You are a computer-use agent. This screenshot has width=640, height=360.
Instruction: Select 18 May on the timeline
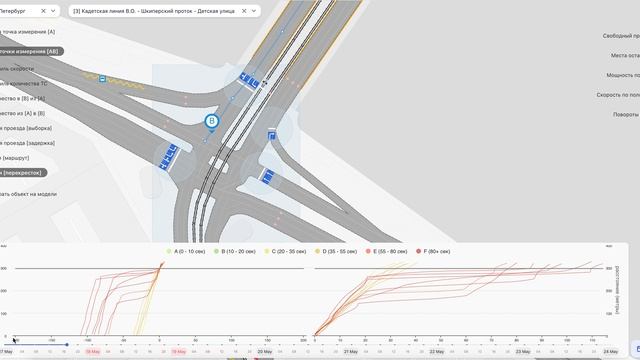pos(93,351)
